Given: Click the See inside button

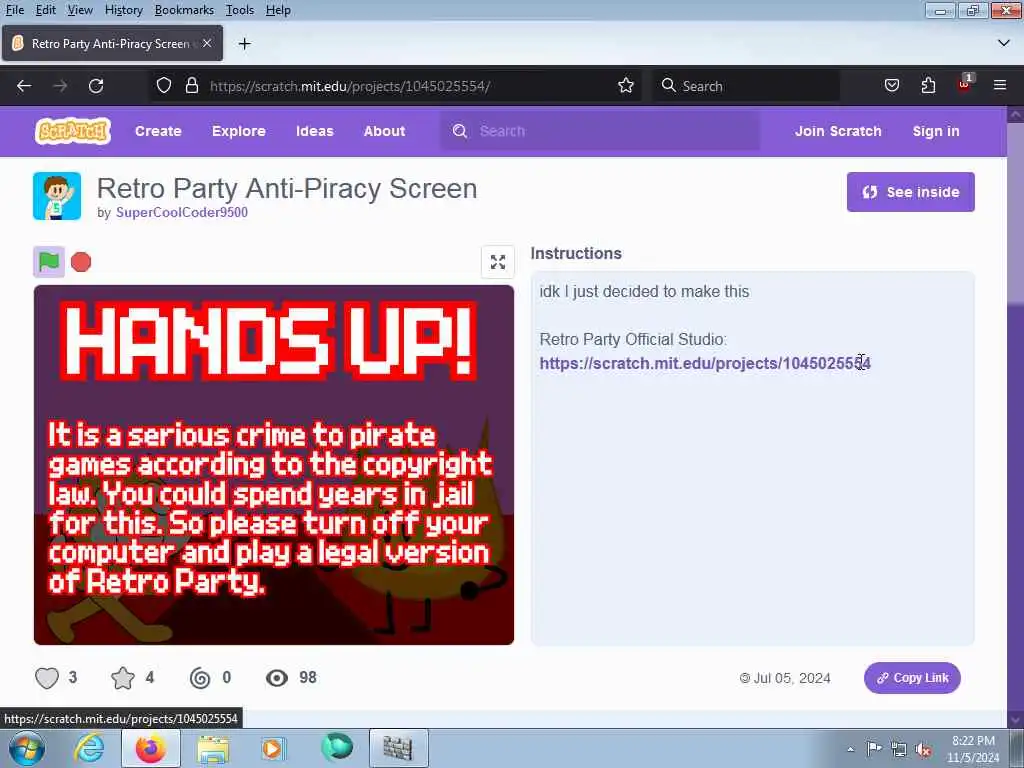Looking at the screenshot, I should pyautogui.click(x=910, y=192).
